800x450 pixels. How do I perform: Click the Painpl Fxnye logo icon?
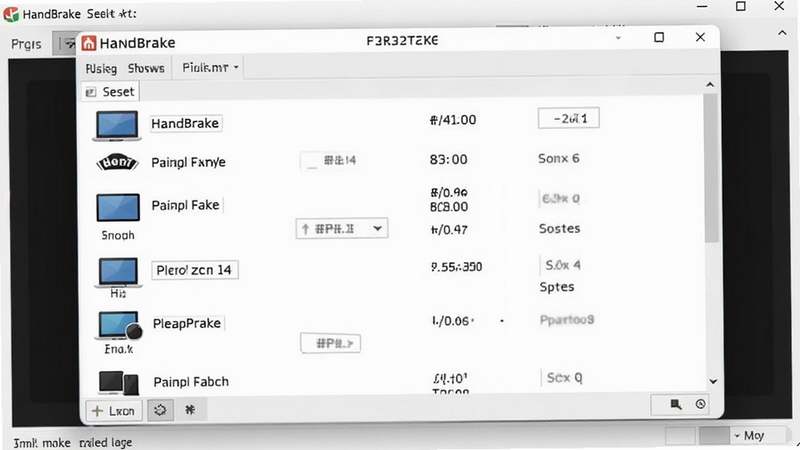tap(117, 162)
